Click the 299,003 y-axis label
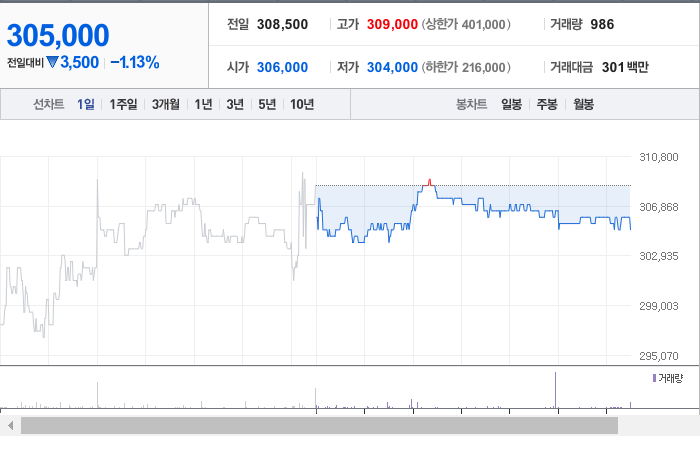 coord(659,306)
